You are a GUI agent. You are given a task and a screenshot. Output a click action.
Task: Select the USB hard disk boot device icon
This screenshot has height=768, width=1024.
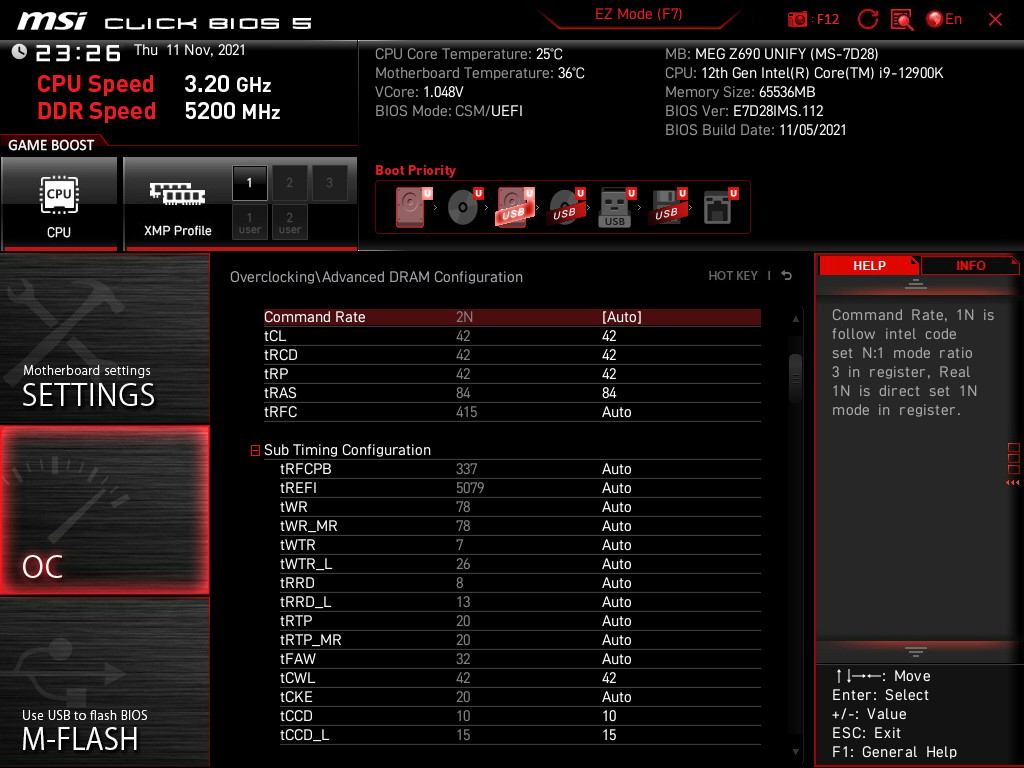coord(515,207)
